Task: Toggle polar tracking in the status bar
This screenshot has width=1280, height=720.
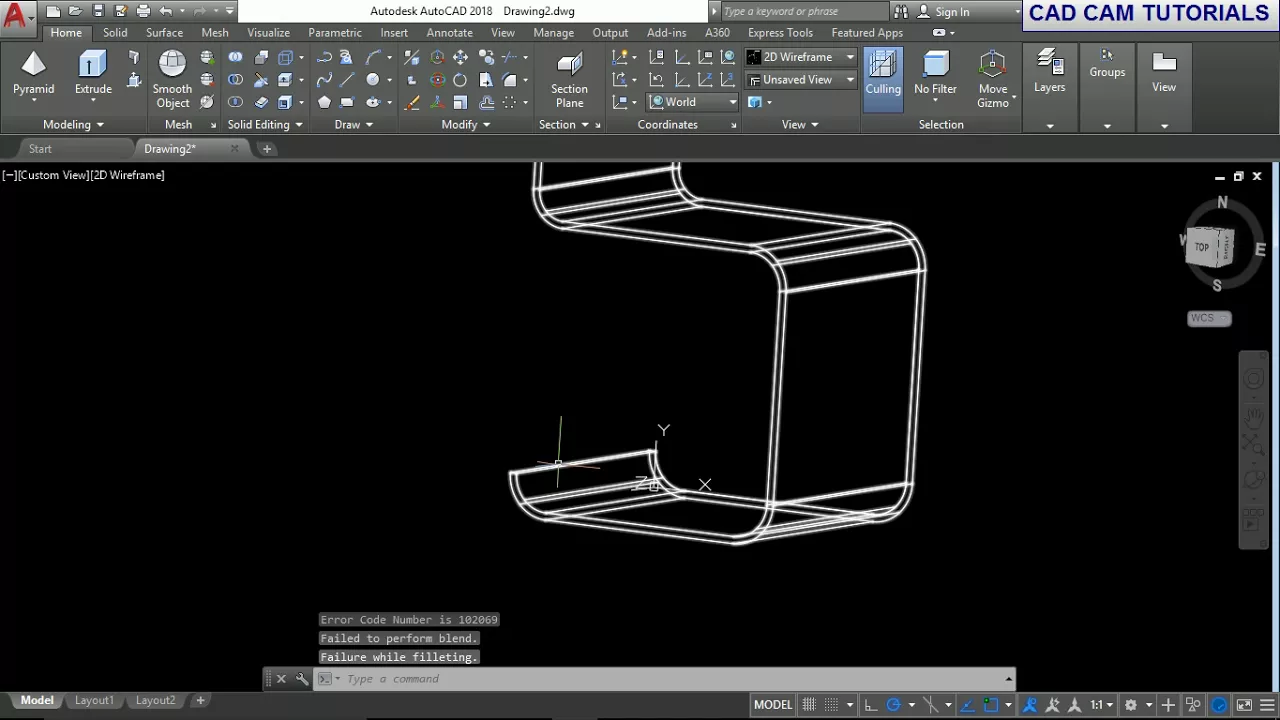Action: [894, 705]
